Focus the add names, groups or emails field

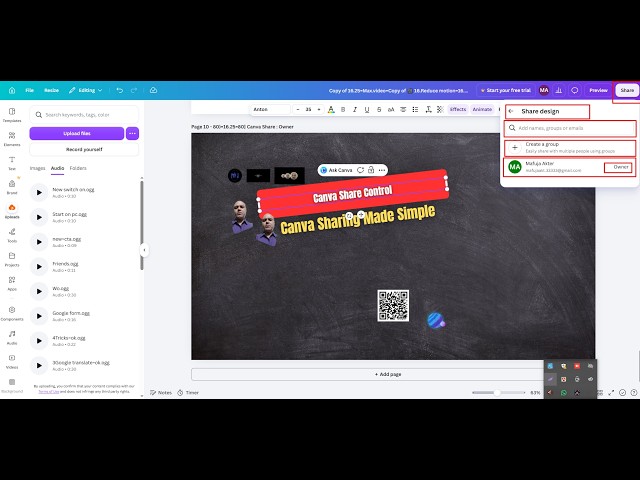[570, 128]
